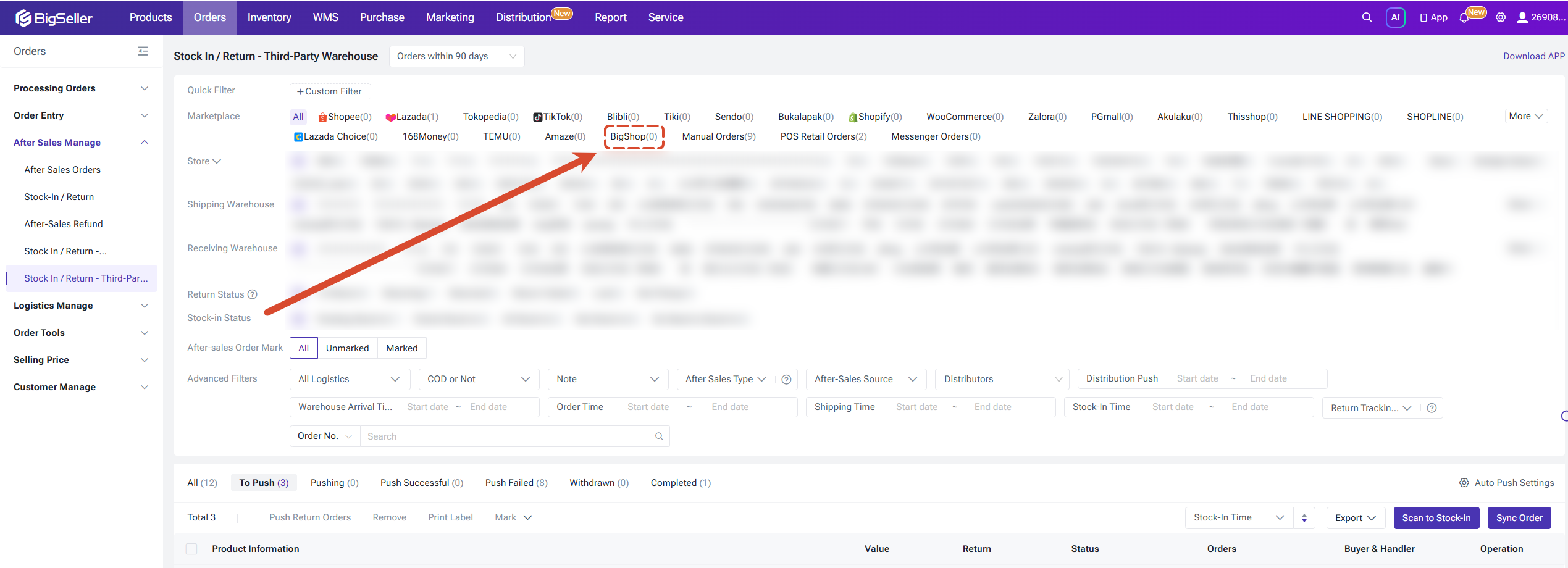Viewport: 1568px width, 568px height.
Task: Open the notifications bell
Action: (1464, 18)
